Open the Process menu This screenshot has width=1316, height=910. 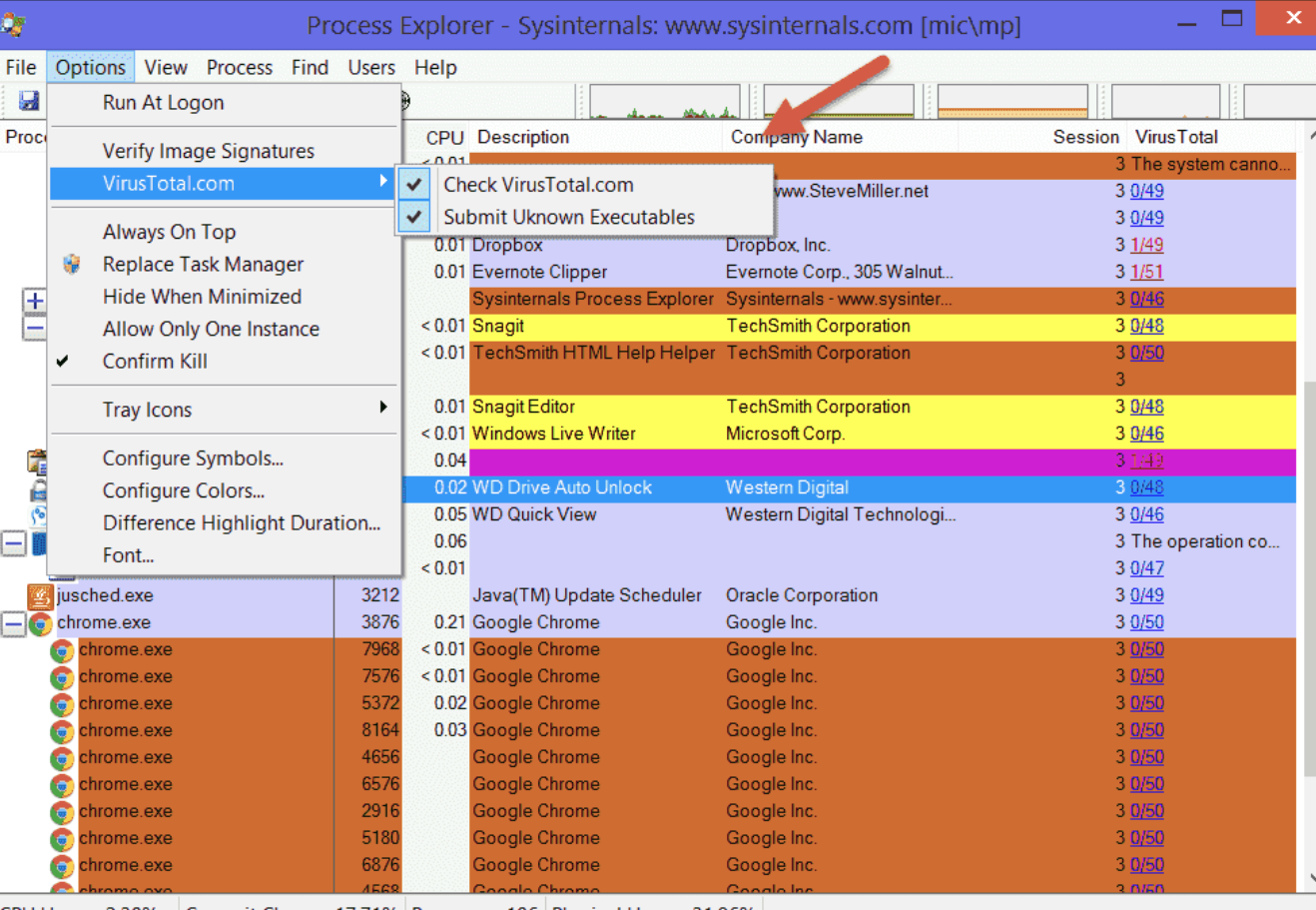point(240,67)
